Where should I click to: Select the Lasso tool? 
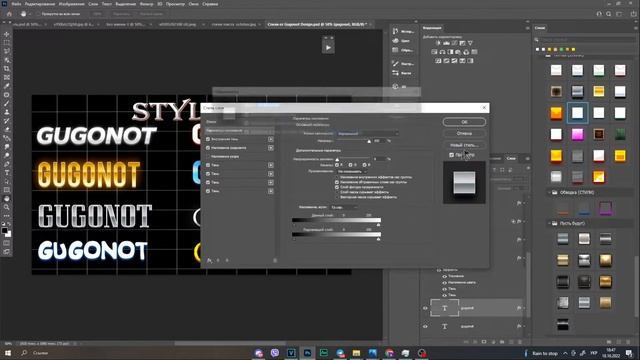7,51
